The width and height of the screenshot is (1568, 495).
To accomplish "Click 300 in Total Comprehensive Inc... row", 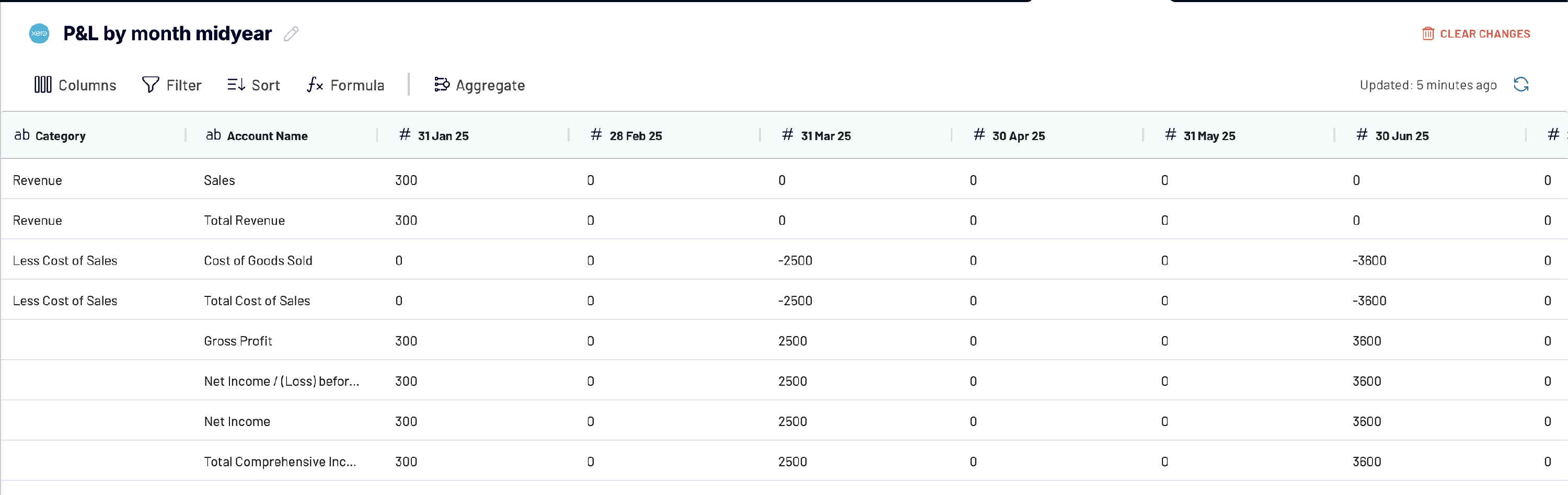I will (x=406, y=462).
